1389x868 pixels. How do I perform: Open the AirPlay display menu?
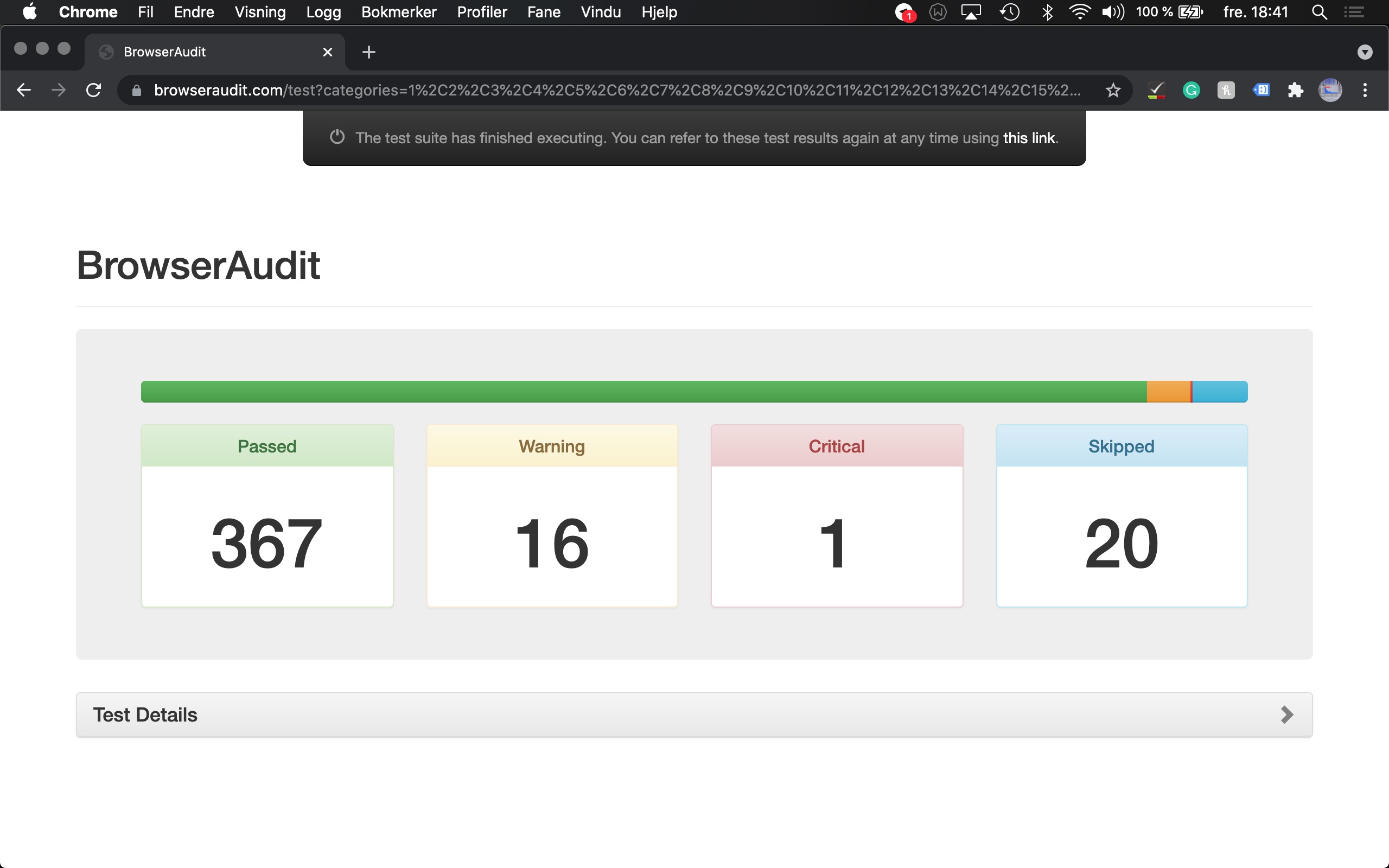[971, 12]
